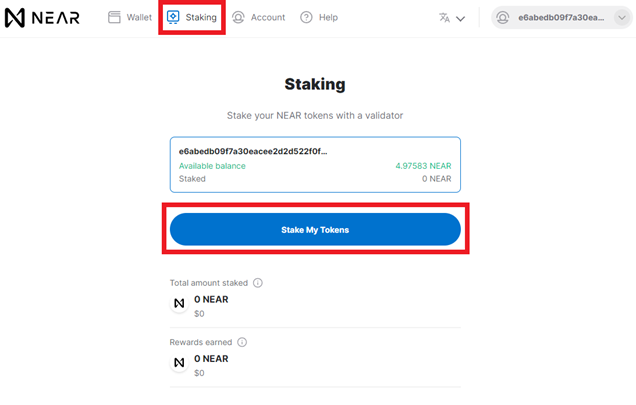Go to the Account tab
The image size is (636, 405).
pos(258,17)
